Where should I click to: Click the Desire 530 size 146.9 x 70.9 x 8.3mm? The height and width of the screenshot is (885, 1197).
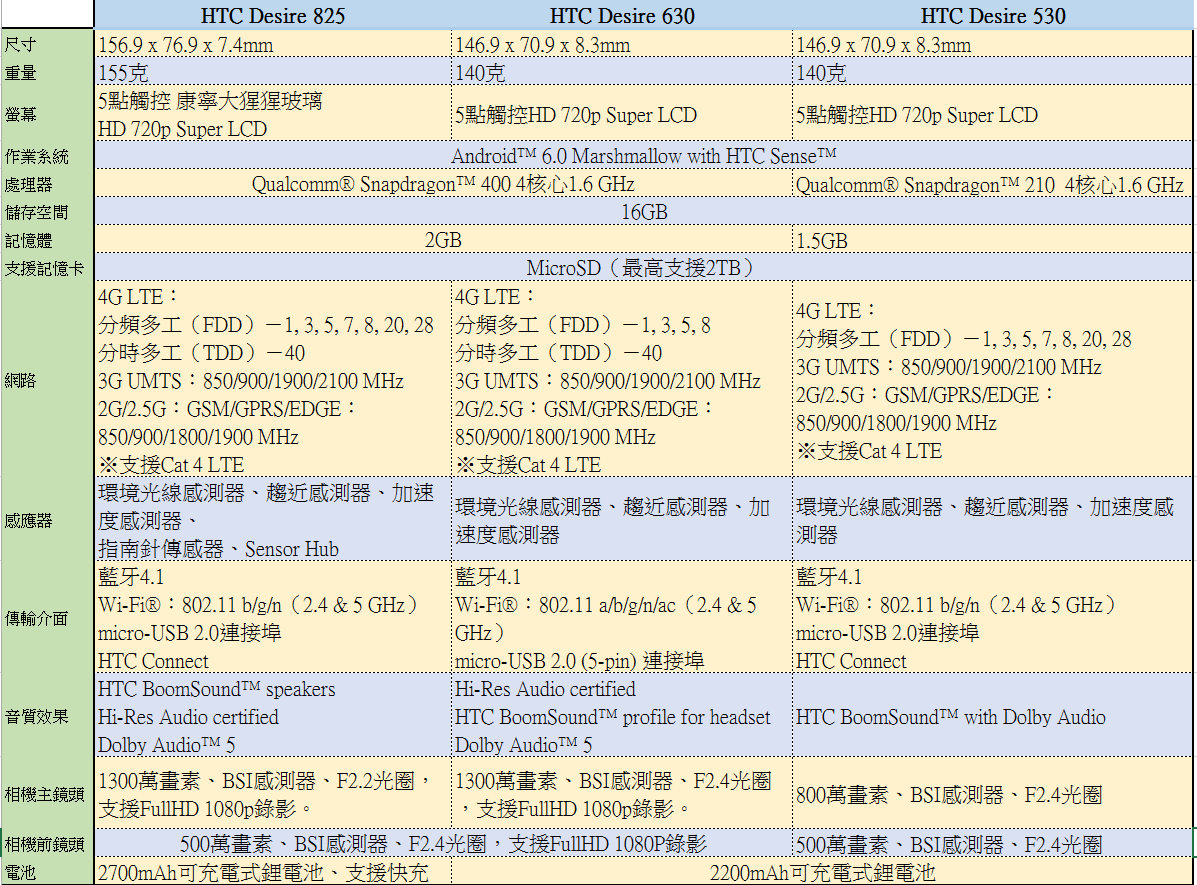click(x=993, y=44)
